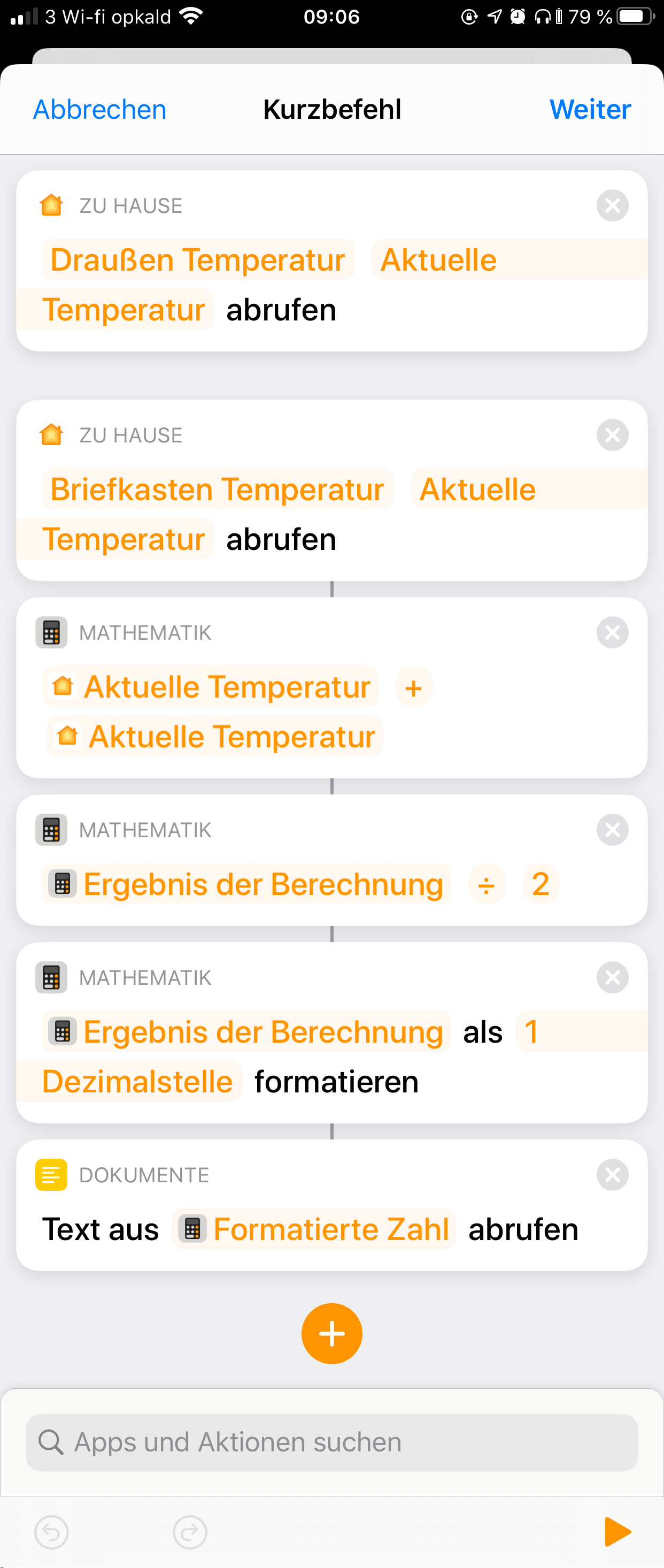Select the first Aktuelle Temperatur variable in Mathematik

point(211,687)
